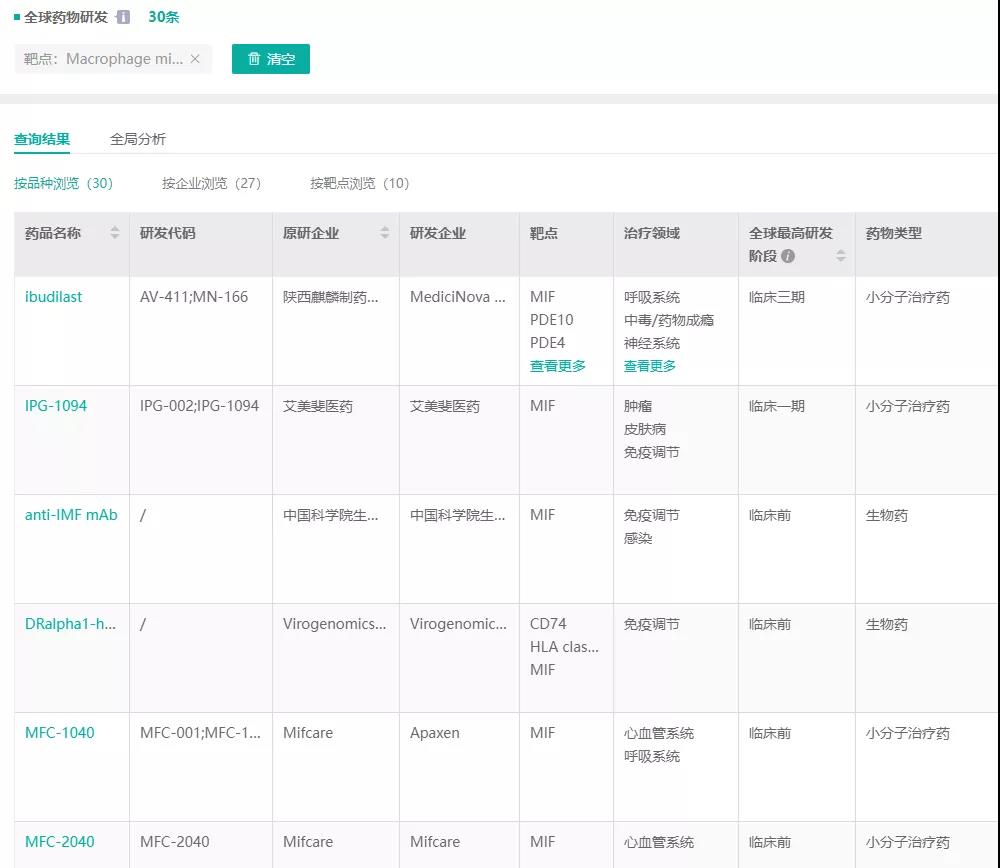Open the ibudilast drug link
Image resolution: width=1000 pixels, height=868 pixels.
[52, 297]
